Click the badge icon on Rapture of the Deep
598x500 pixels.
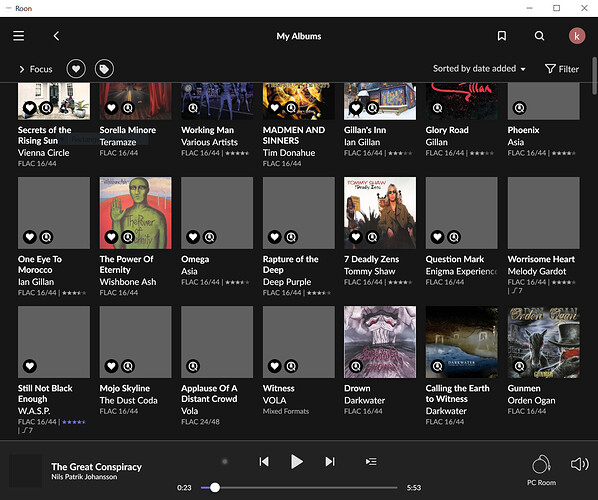click(291, 237)
